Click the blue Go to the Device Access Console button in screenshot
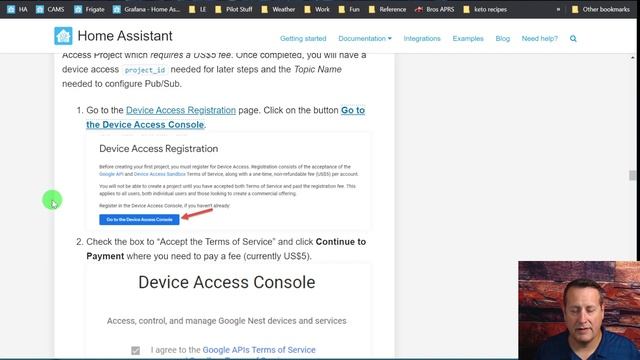 point(139,220)
